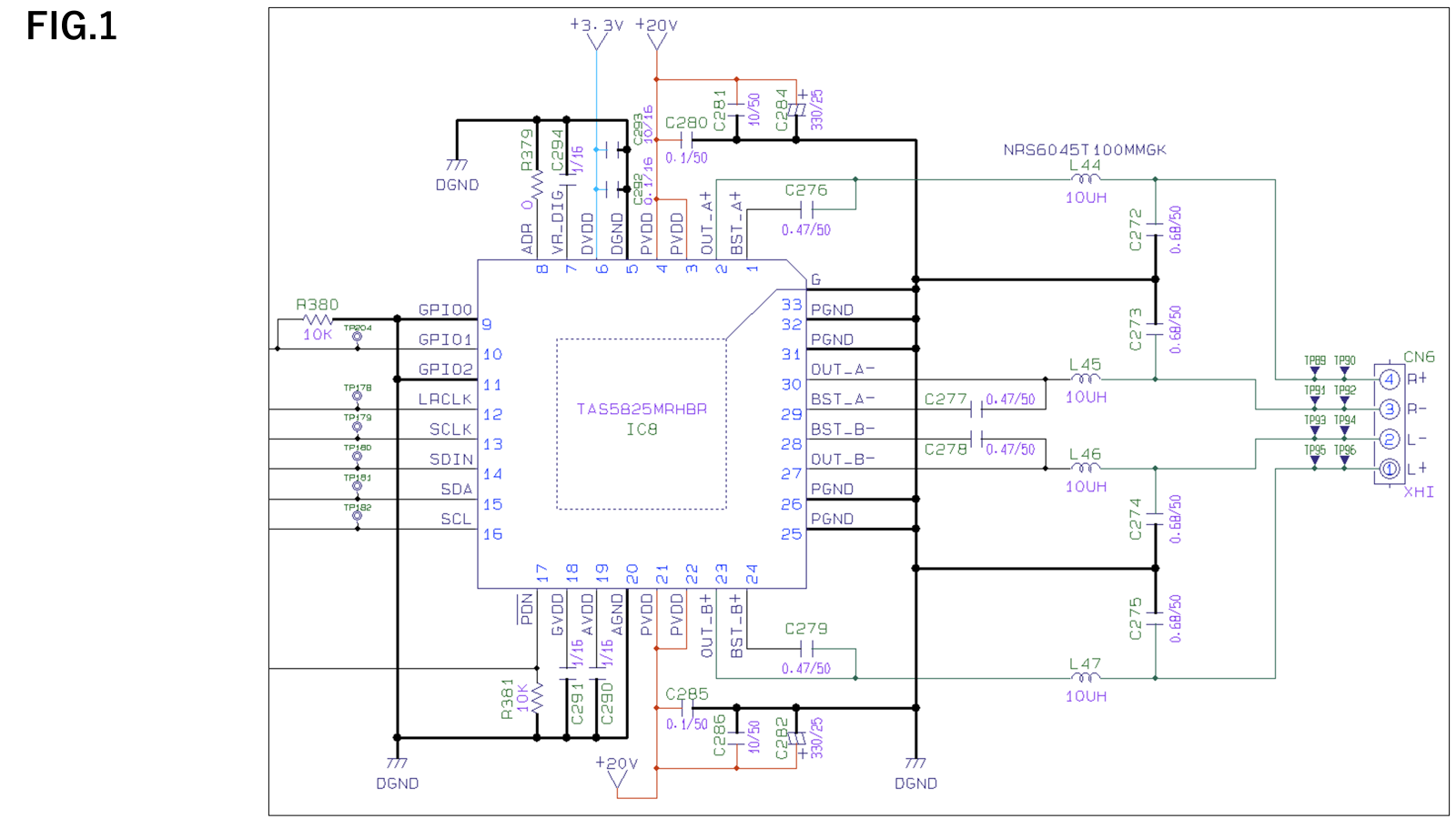Click the GPIO2 pin label
Screen dimensions: 1456x819
(x=445, y=369)
